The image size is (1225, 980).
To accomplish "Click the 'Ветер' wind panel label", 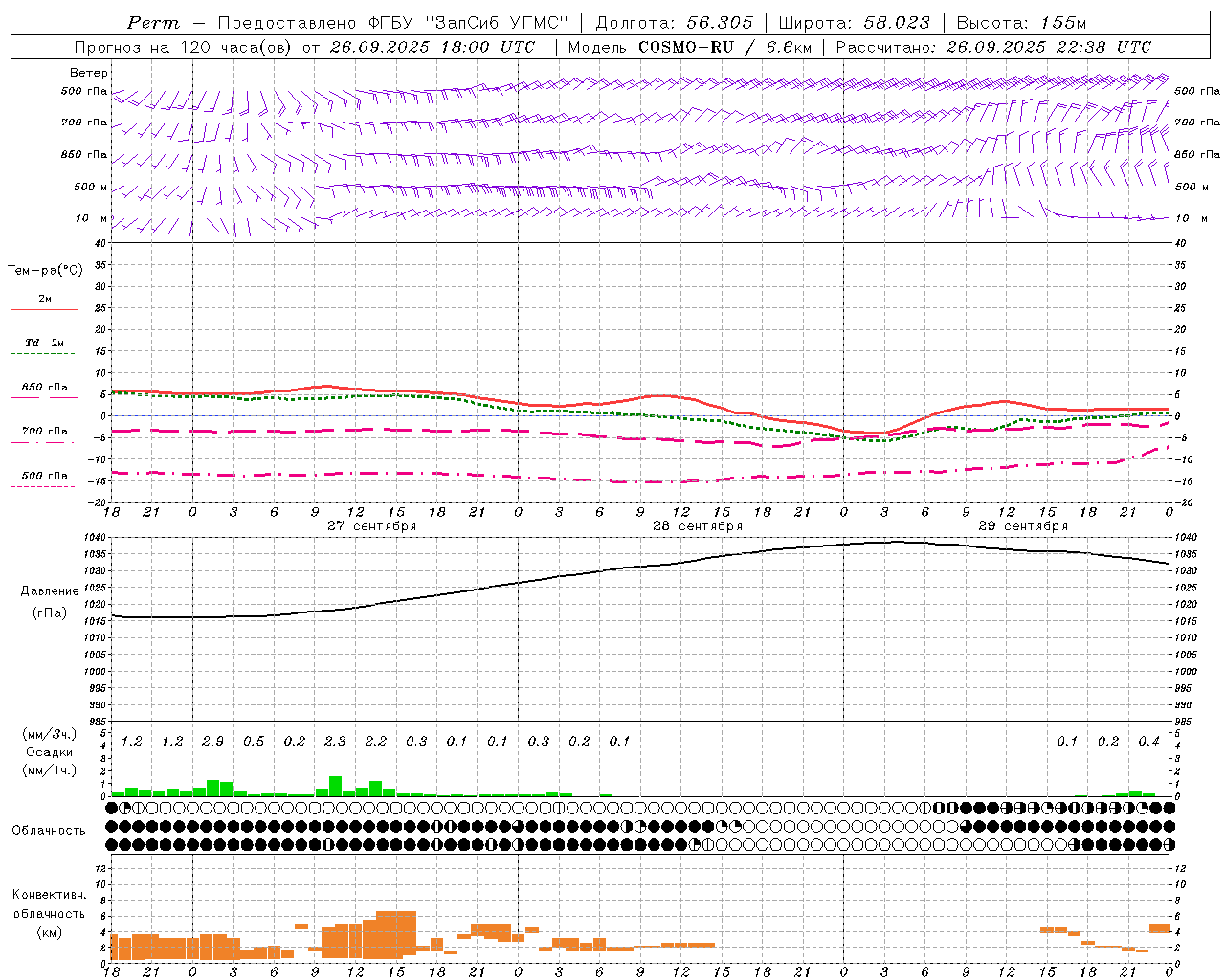I will tap(89, 73).
